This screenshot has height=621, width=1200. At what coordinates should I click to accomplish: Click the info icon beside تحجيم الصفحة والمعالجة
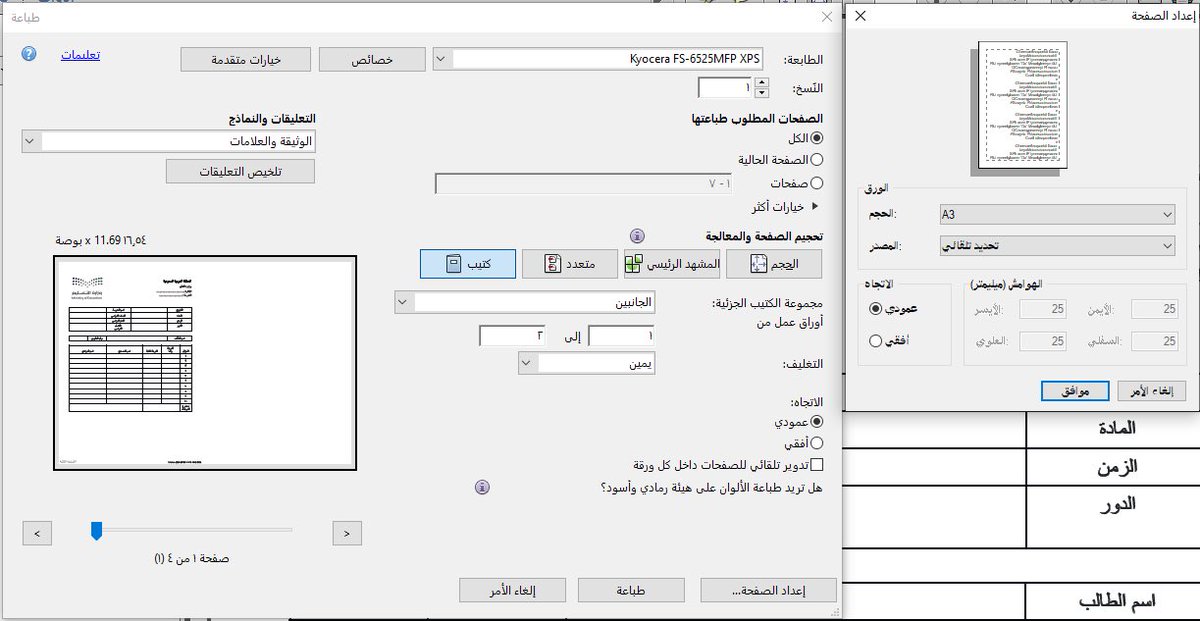tap(636, 235)
